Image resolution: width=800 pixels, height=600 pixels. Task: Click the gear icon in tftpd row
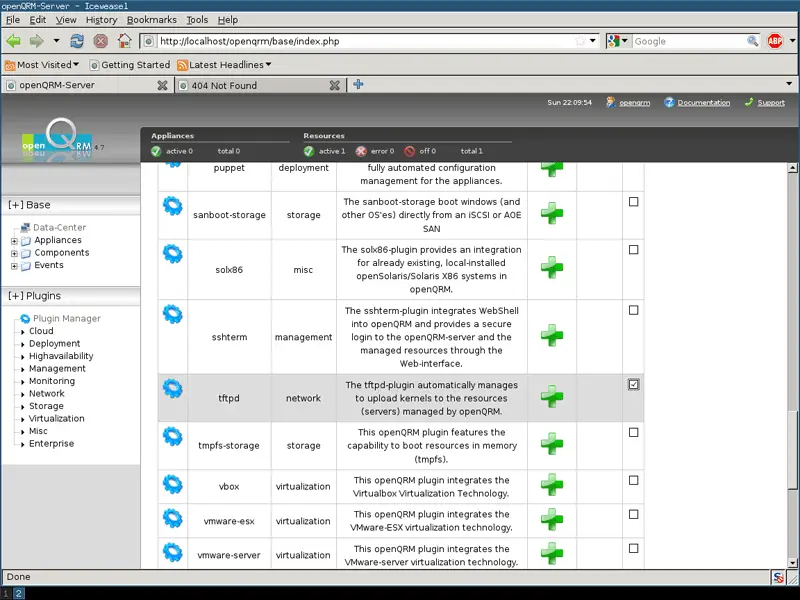(x=172, y=389)
